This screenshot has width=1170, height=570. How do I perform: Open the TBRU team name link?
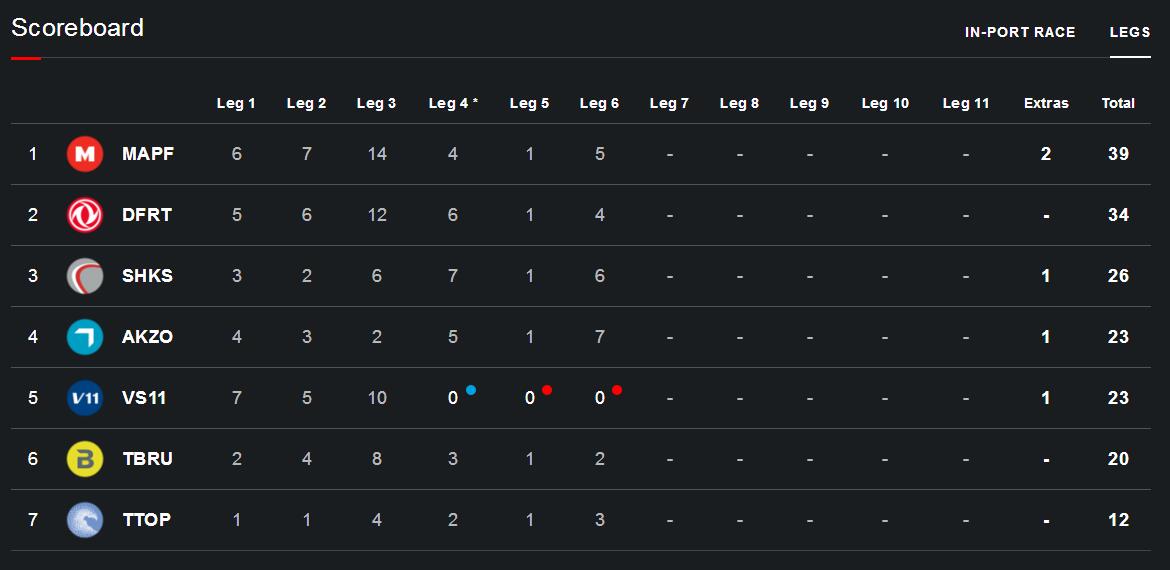coord(147,459)
